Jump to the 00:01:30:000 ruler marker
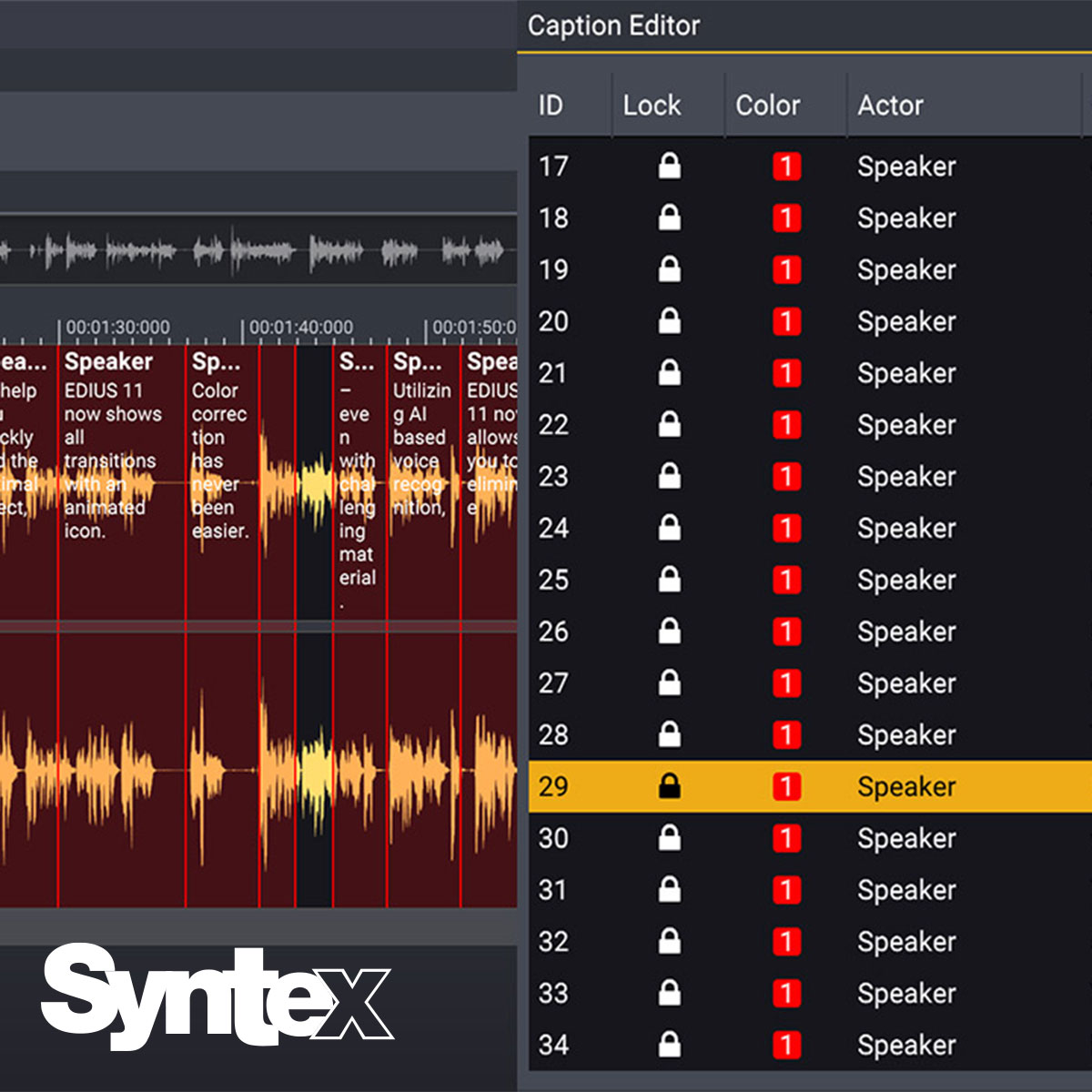1092x1092 pixels. [x=116, y=328]
